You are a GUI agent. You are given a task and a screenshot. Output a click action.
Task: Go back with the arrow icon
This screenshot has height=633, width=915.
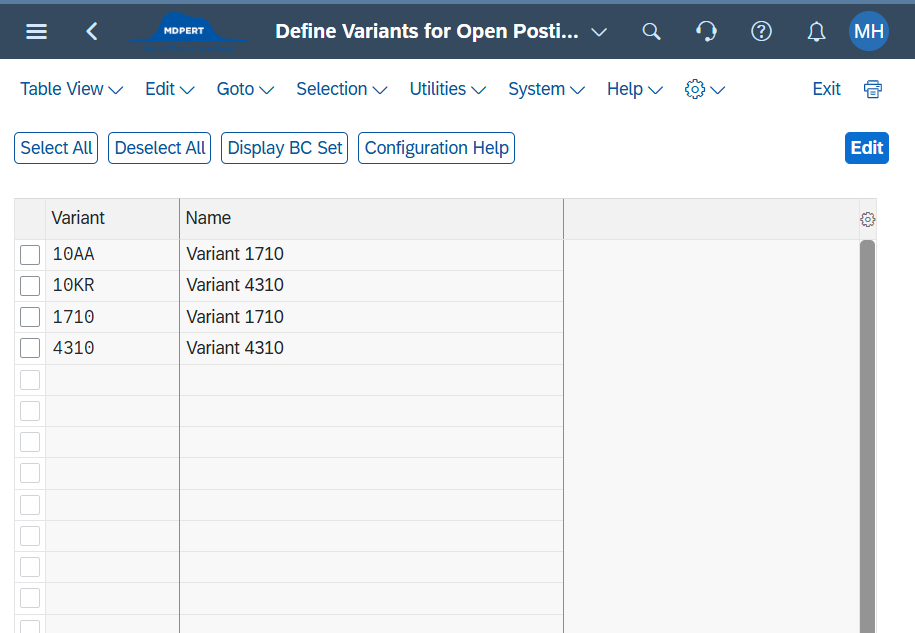92,32
